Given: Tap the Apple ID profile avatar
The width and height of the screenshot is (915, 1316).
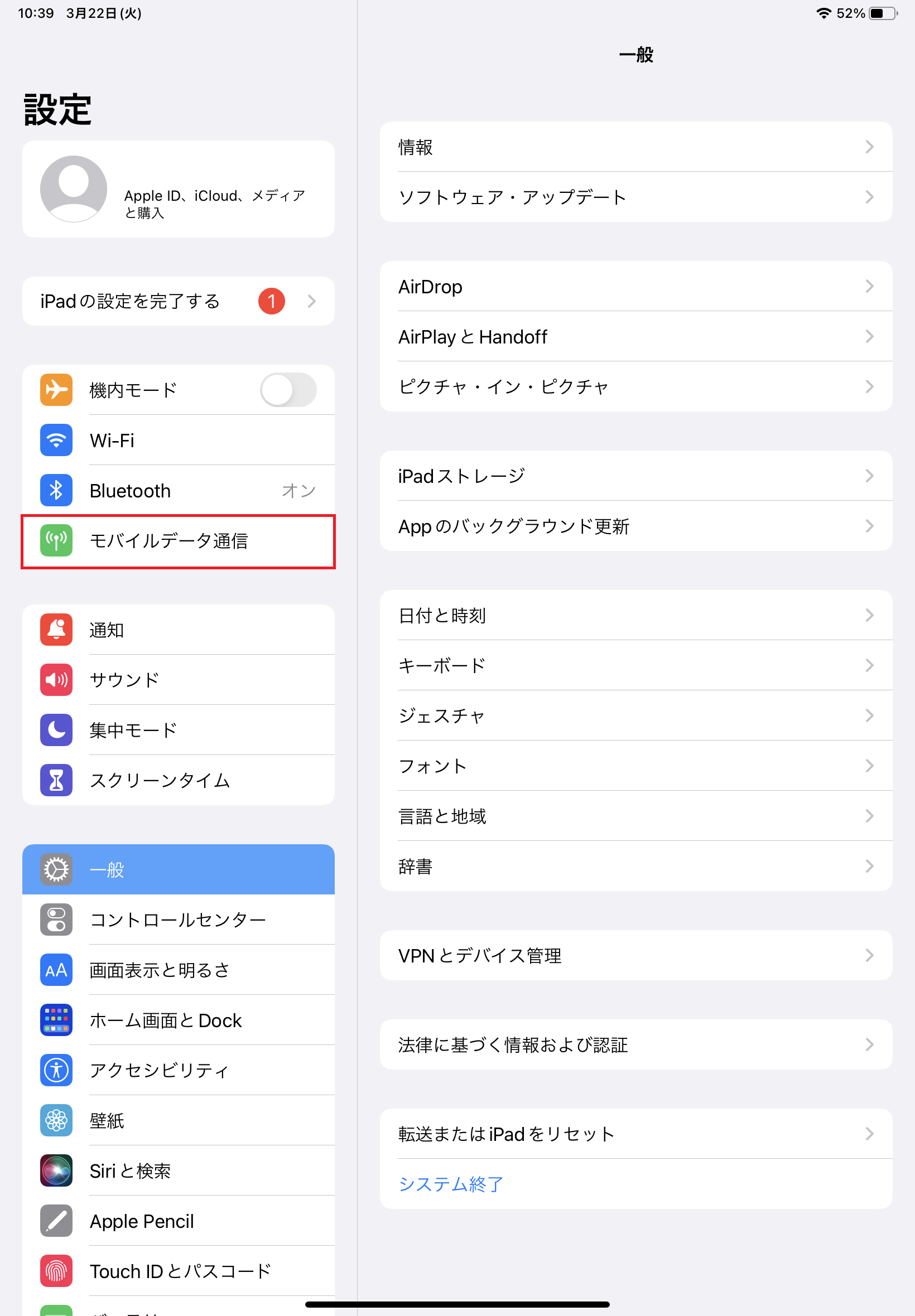Looking at the screenshot, I should coord(74,189).
